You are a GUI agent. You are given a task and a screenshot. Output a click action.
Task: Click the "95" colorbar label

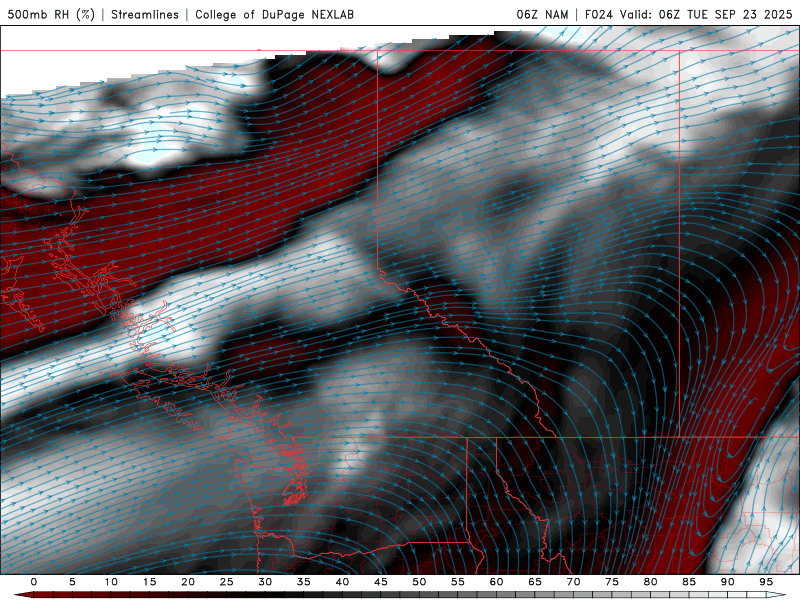pyautogui.click(x=766, y=582)
